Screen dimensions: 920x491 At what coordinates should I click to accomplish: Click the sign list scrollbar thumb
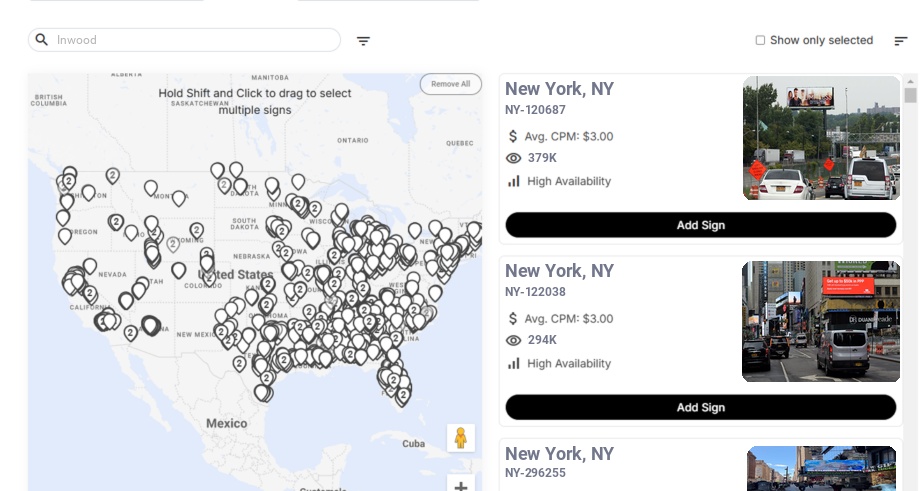click(910, 95)
